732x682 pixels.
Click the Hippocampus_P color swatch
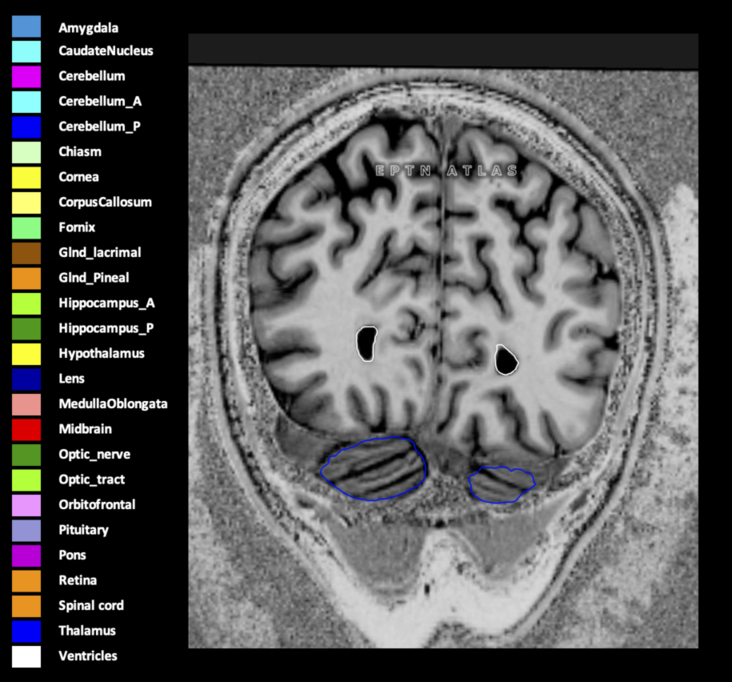tap(26, 329)
